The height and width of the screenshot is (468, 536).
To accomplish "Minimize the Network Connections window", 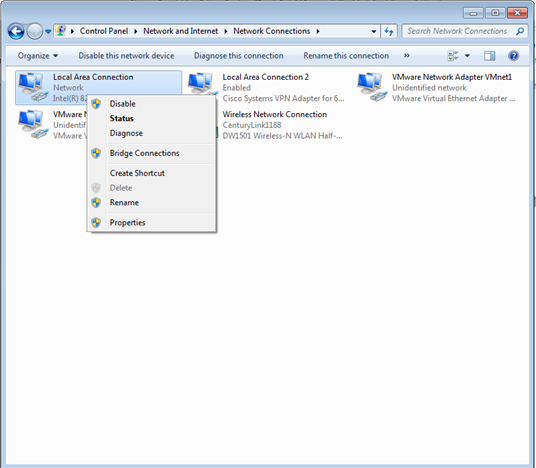I will coord(473,13).
